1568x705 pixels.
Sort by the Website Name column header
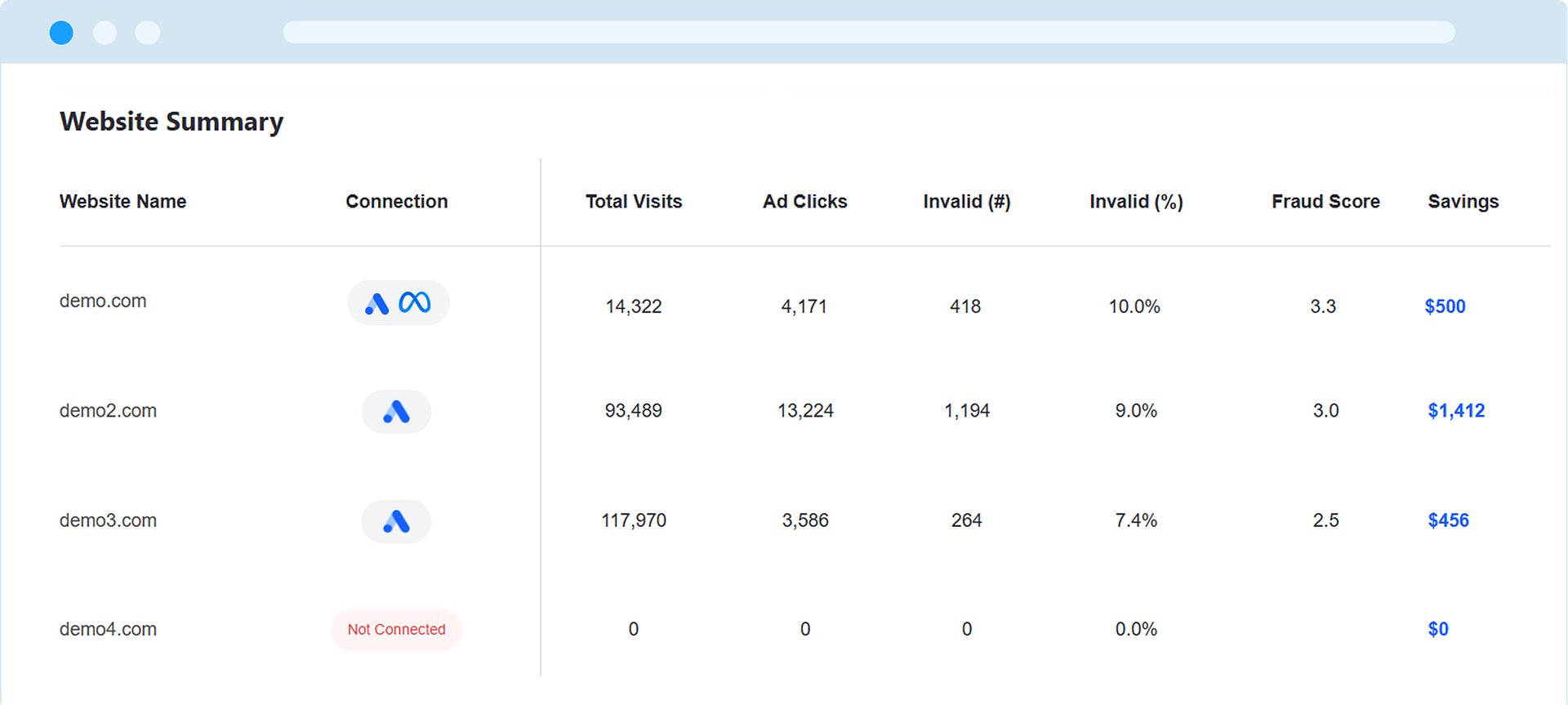[122, 202]
